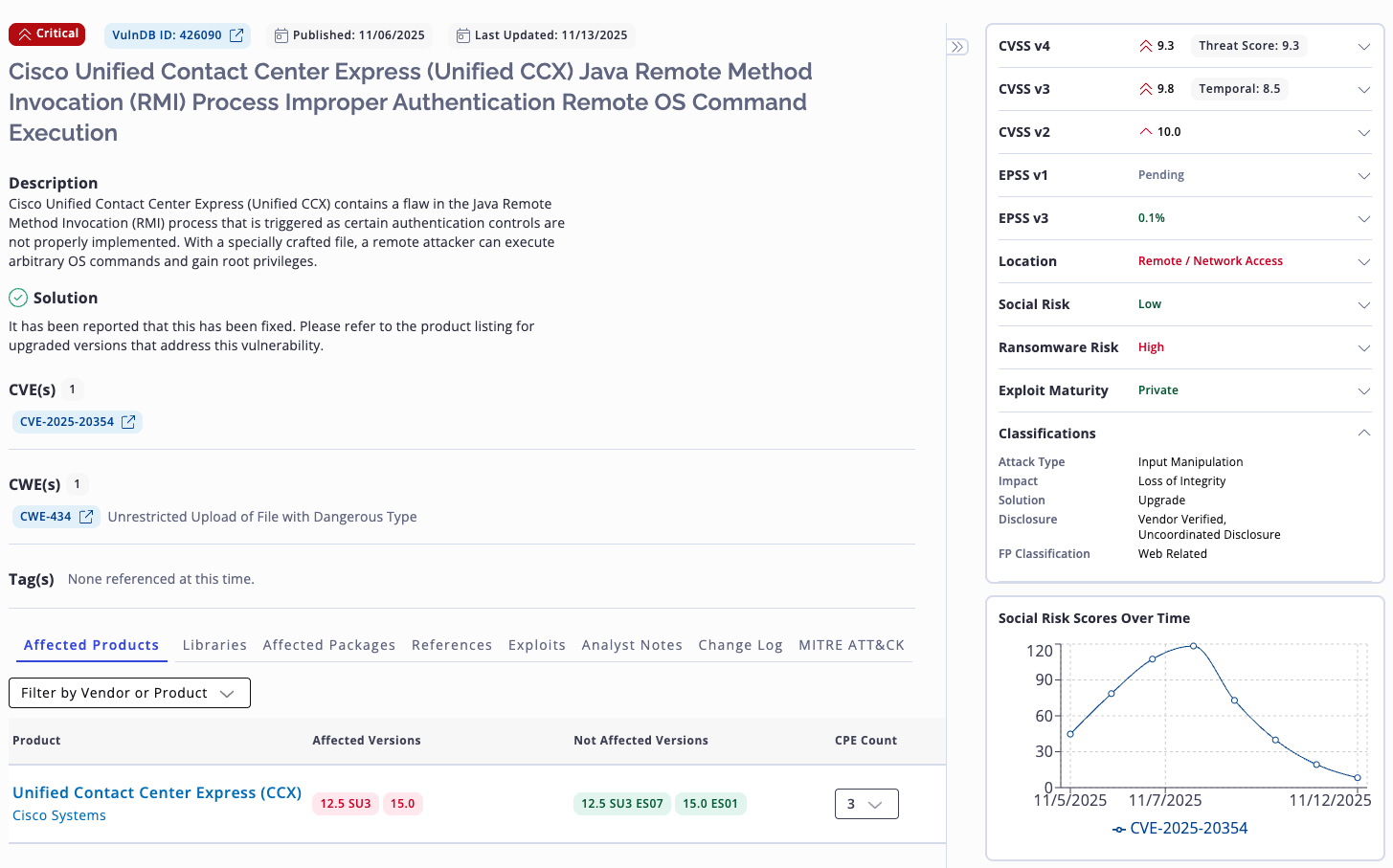This screenshot has width=1393, height=868.
Task: Expand the CVSS v4 score row
Action: [1363, 46]
